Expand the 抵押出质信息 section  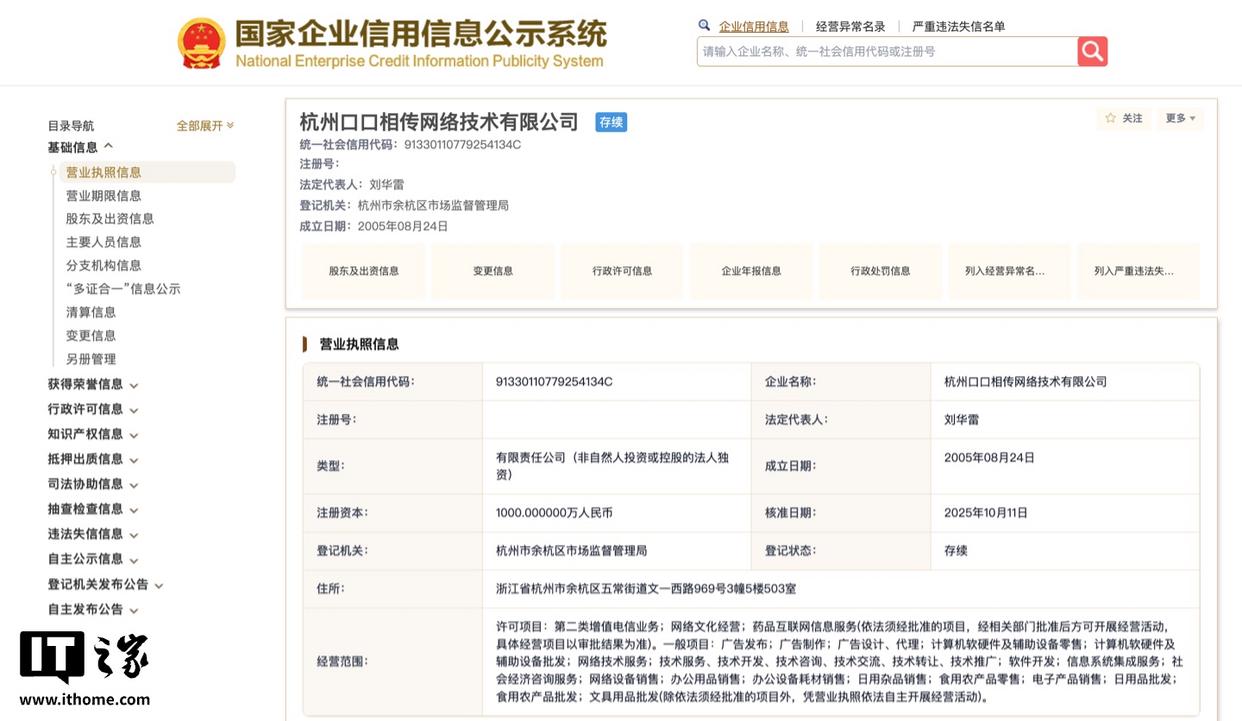pos(93,459)
